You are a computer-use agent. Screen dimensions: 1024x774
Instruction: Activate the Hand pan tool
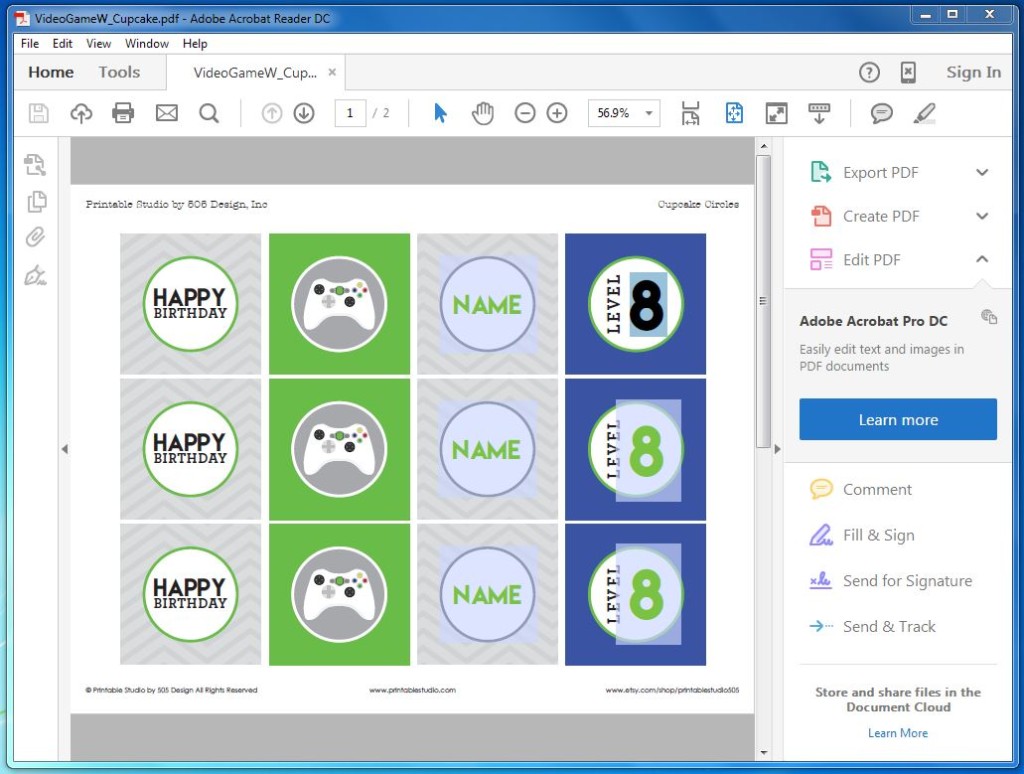(483, 113)
